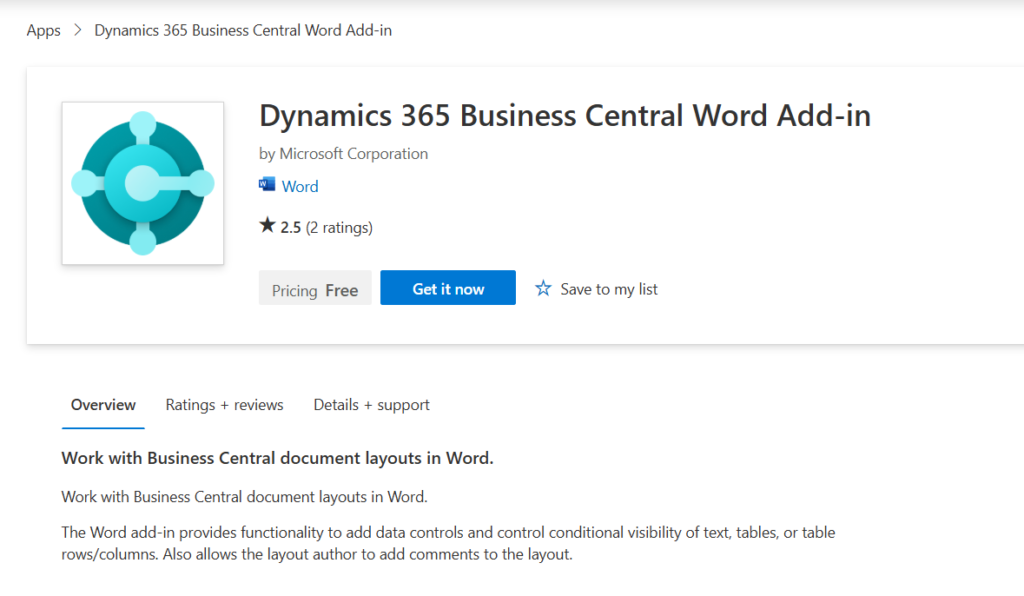Go back to Apps via breadcrumb
Image resolution: width=1024 pixels, height=596 pixels.
pos(43,30)
